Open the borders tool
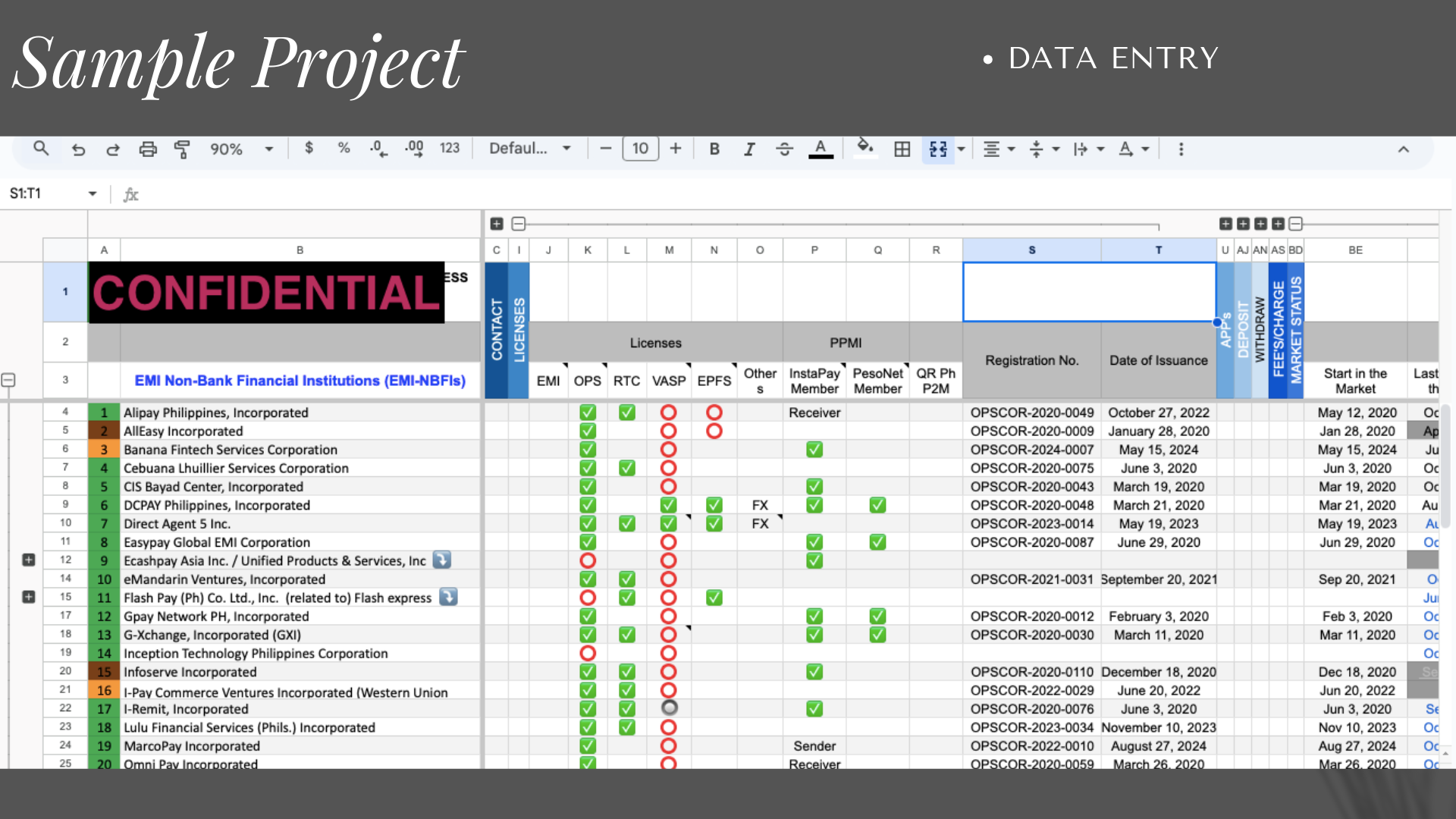Image resolution: width=1456 pixels, height=819 pixels. coord(902,149)
